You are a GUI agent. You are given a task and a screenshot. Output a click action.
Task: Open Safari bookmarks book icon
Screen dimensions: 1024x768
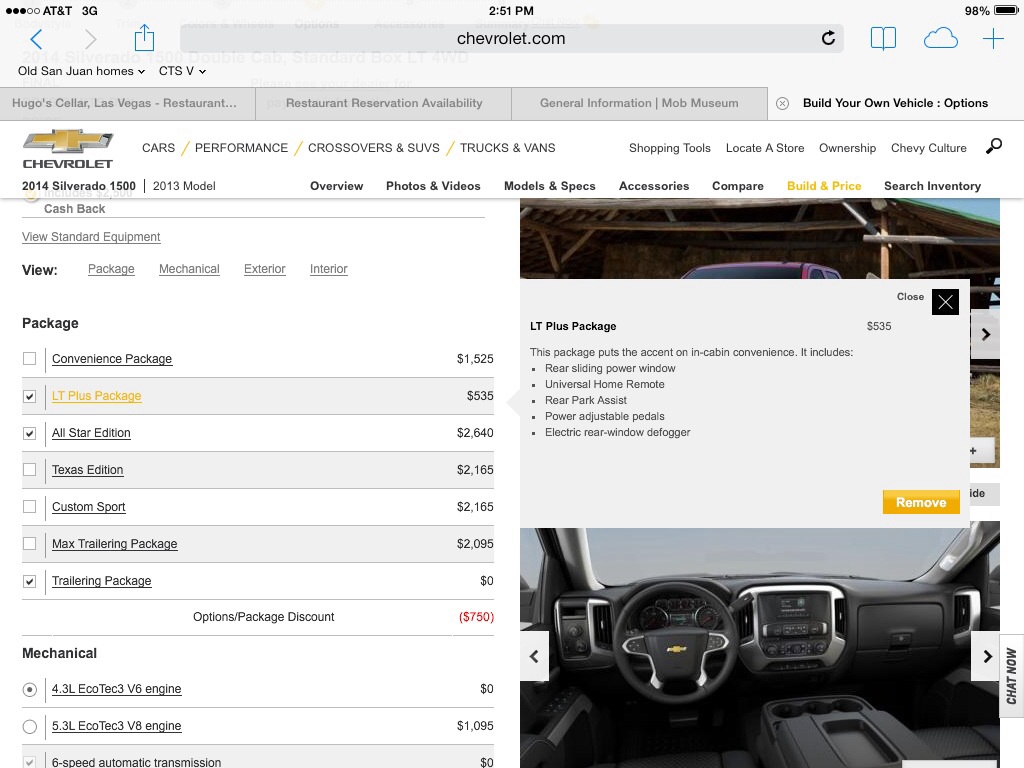883,39
